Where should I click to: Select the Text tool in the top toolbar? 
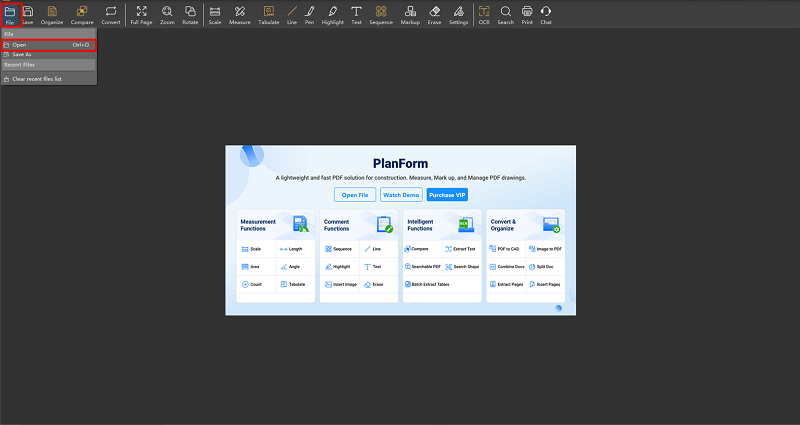pos(357,15)
